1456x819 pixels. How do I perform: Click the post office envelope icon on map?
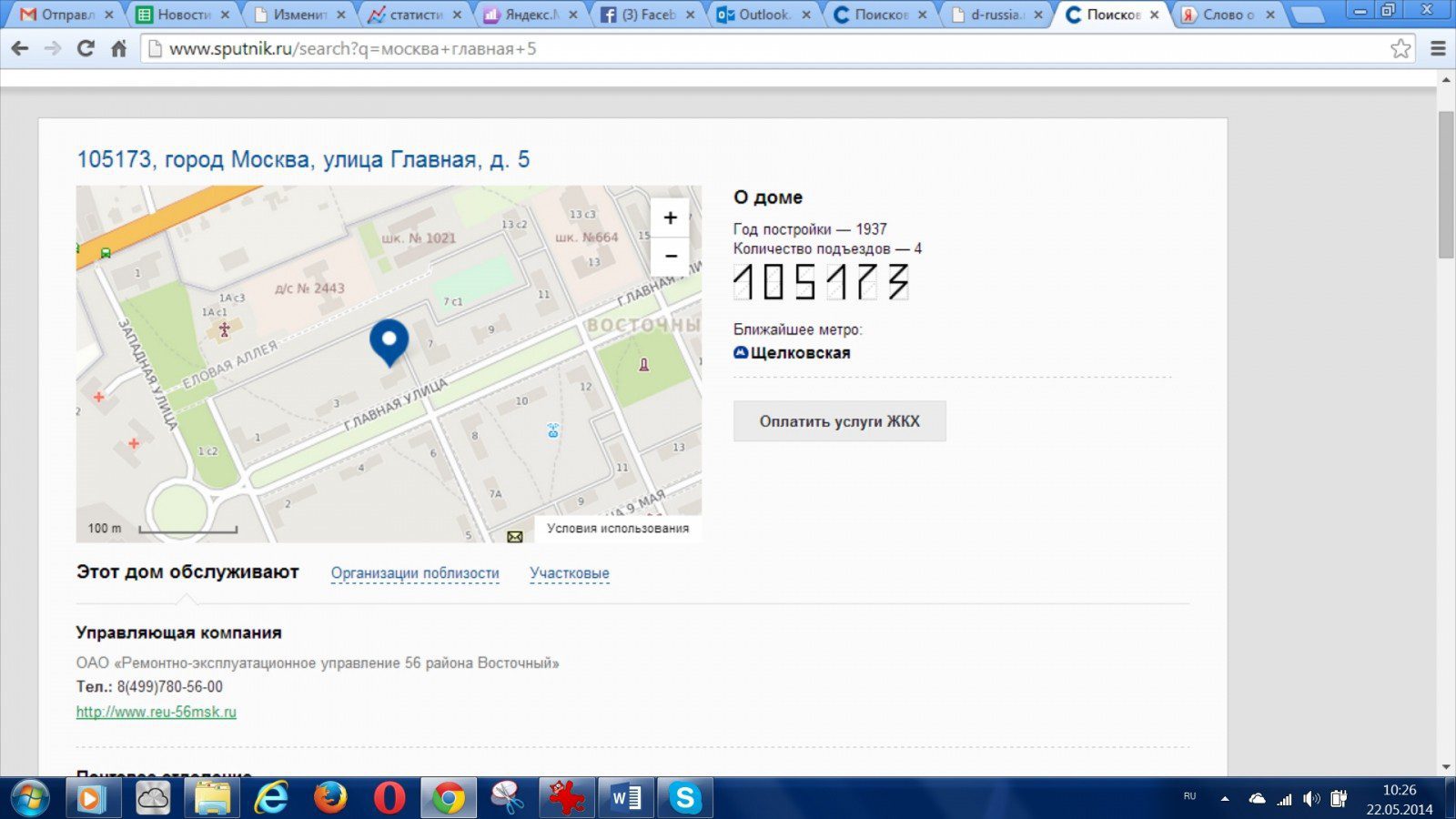point(514,537)
